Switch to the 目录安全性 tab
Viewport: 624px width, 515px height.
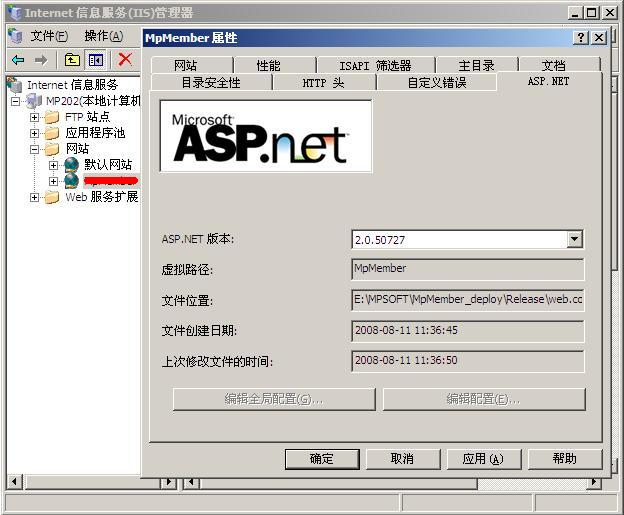tap(210, 82)
